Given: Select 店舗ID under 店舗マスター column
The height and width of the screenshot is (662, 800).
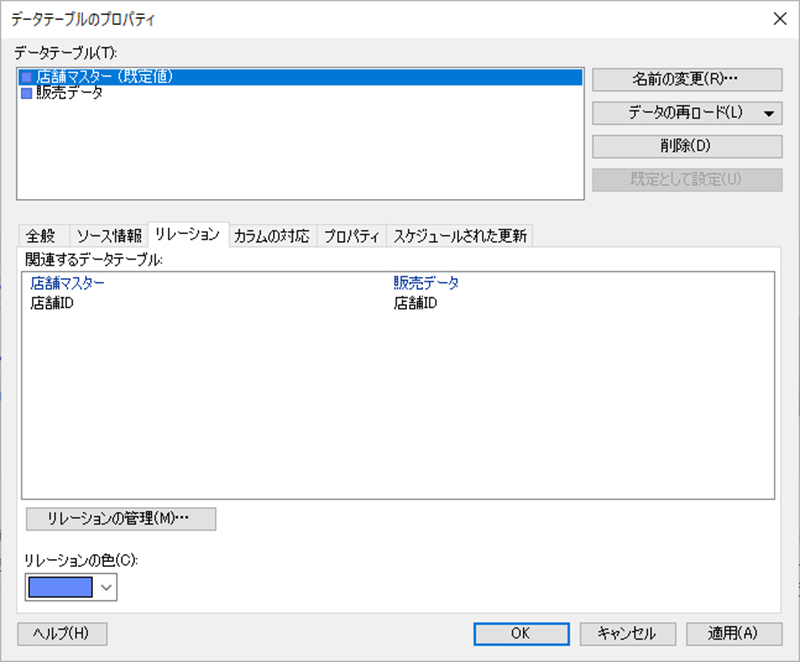Looking at the screenshot, I should (x=52, y=303).
